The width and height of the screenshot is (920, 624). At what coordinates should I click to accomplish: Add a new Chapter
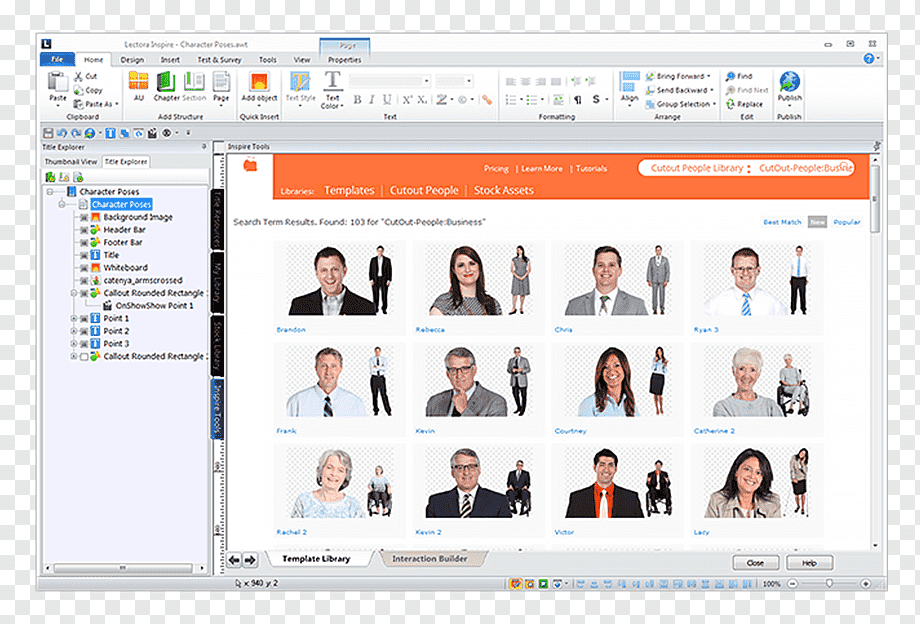167,86
